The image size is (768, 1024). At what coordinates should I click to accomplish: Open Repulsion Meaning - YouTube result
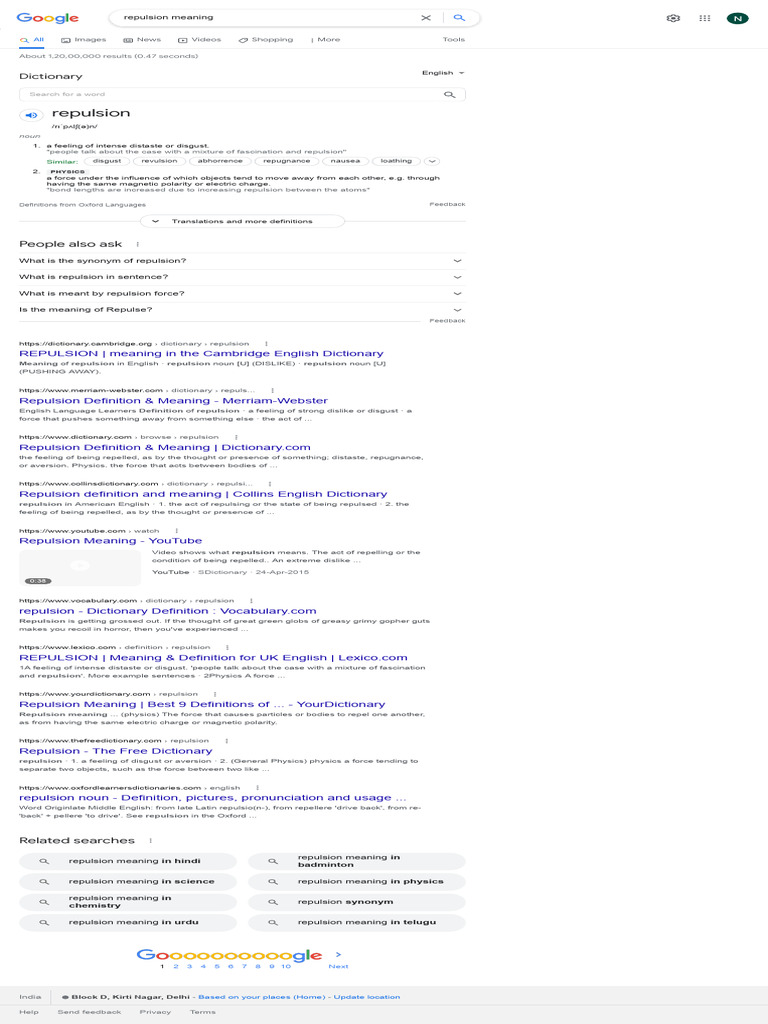click(x=110, y=541)
